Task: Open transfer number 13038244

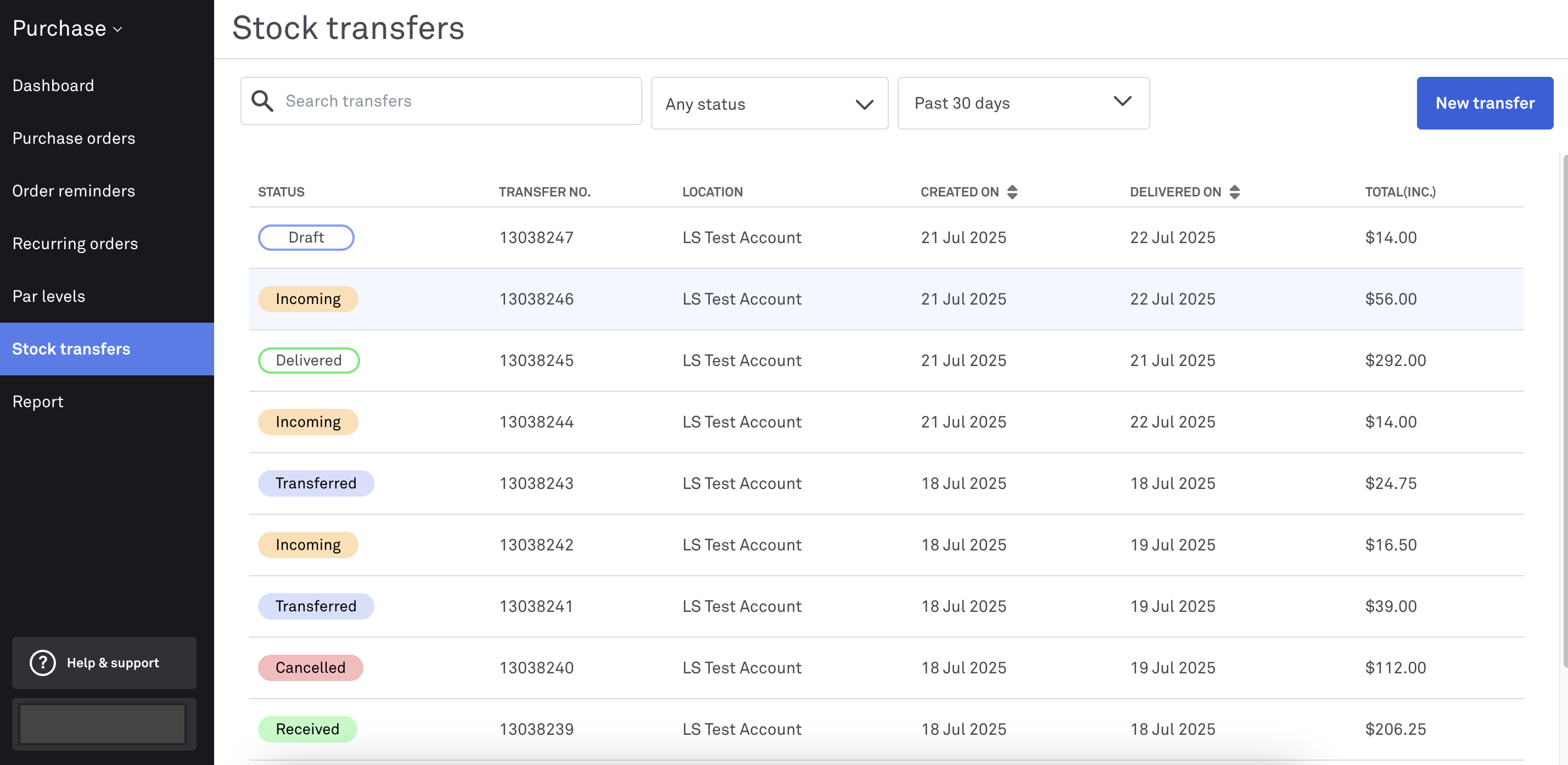Action: point(536,423)
